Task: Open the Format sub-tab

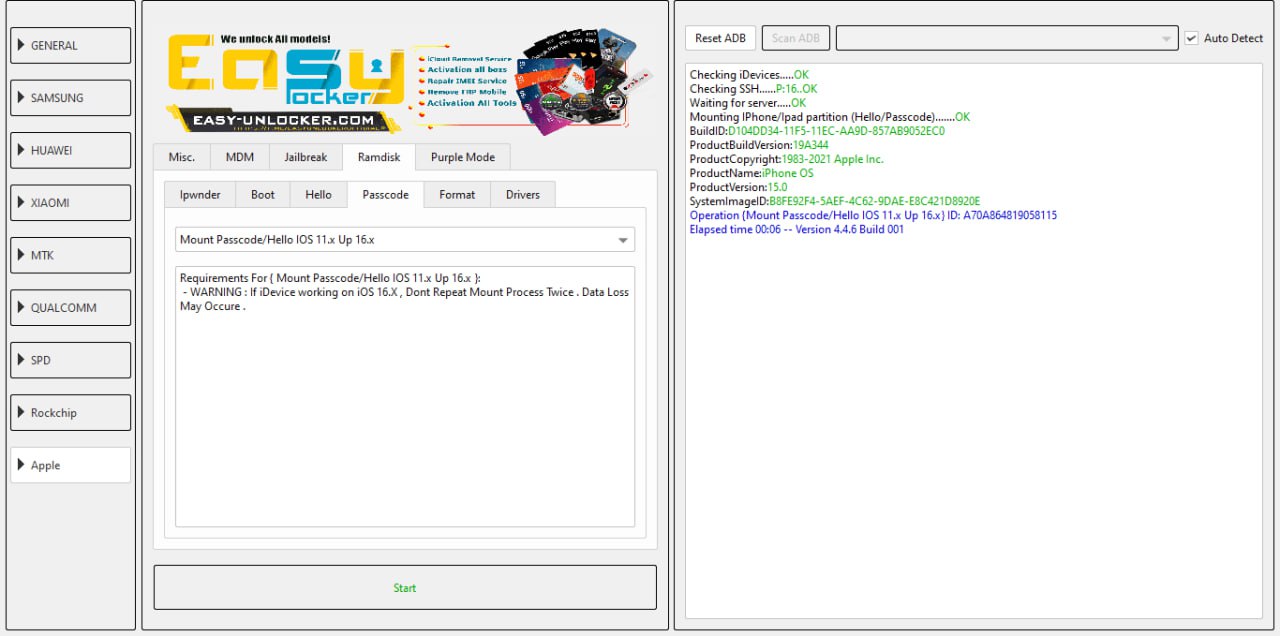Action: pyautogui.click(x=457, y=194)
